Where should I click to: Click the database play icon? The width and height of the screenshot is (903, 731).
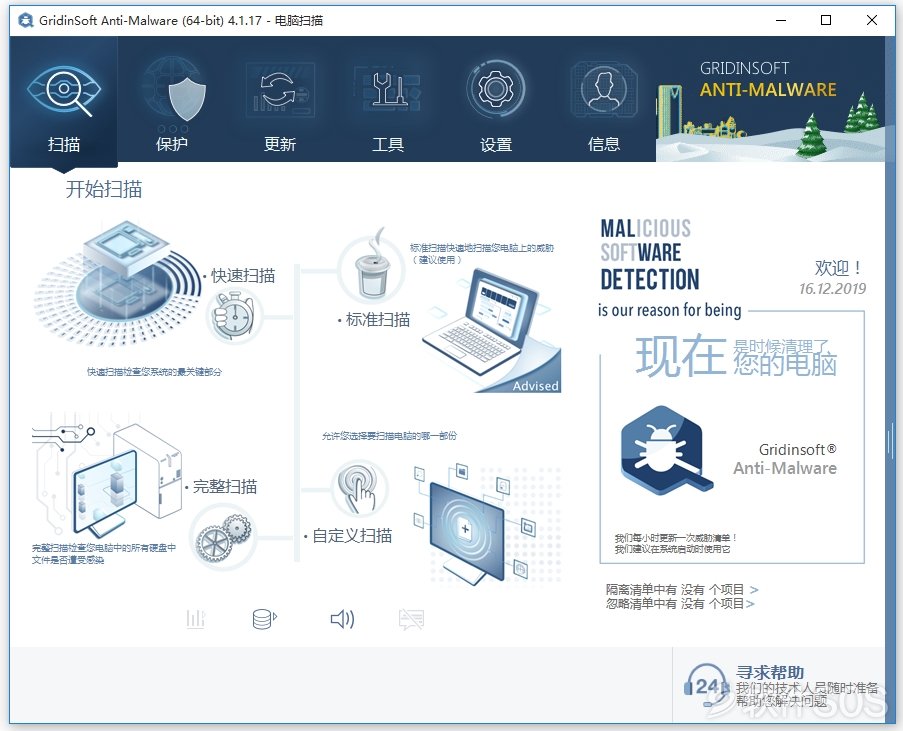[265, 619]
